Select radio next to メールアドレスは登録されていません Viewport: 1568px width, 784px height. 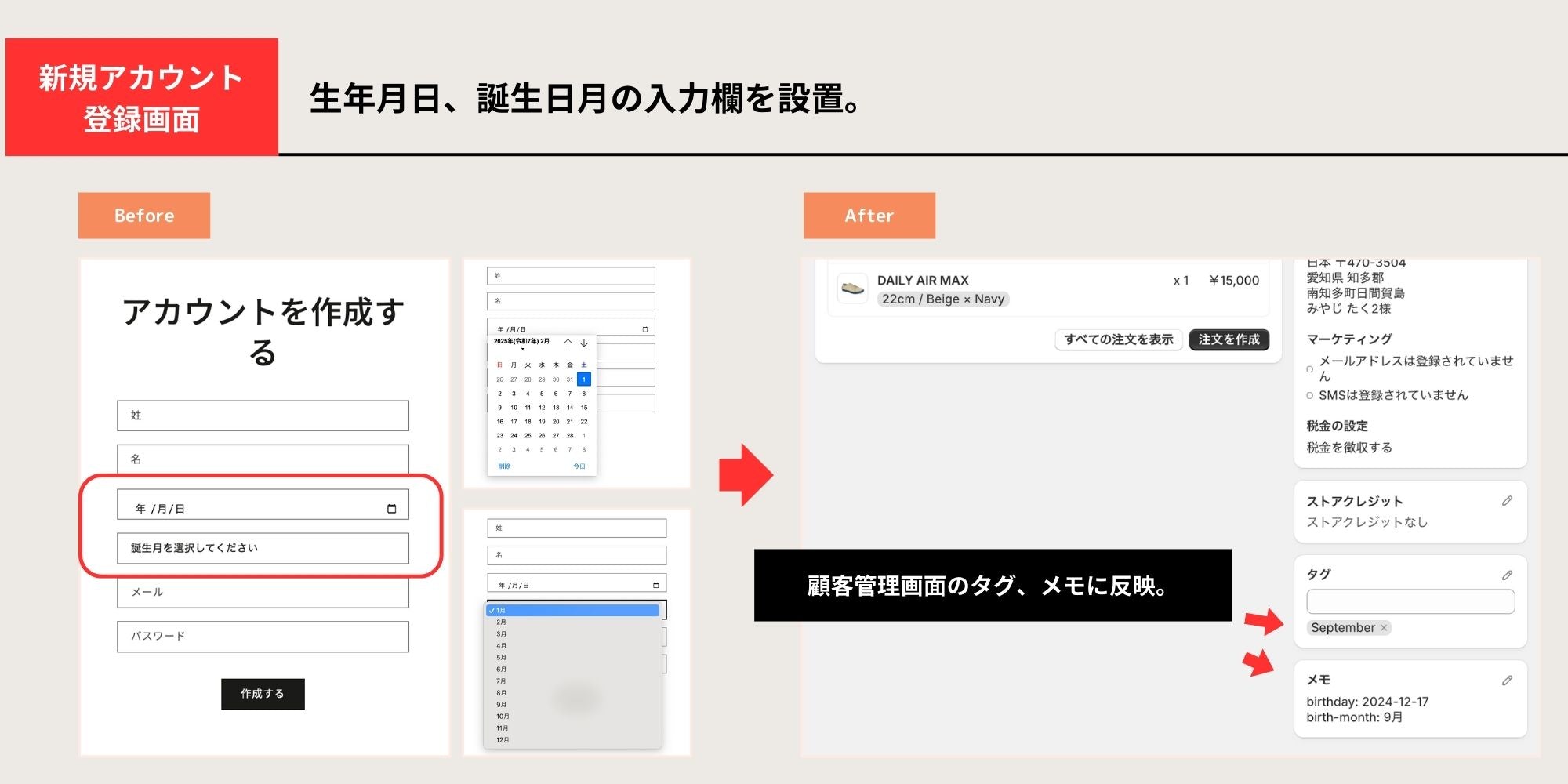1310,370
